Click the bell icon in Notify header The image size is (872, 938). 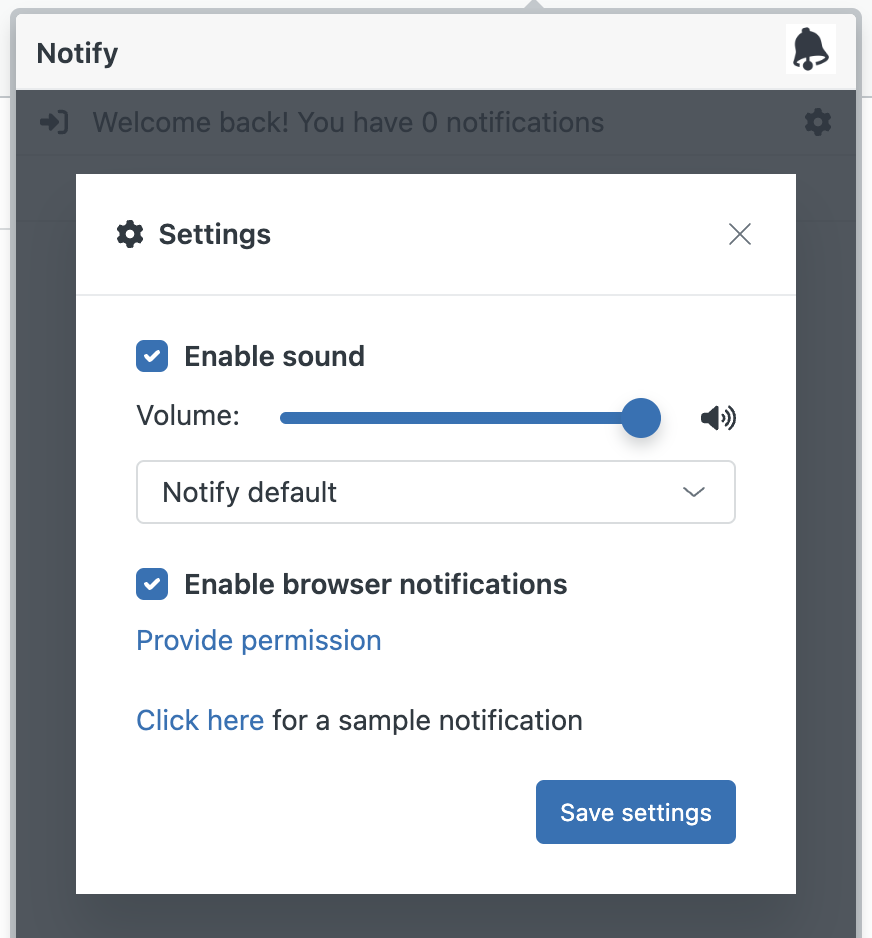pos(810,49)
